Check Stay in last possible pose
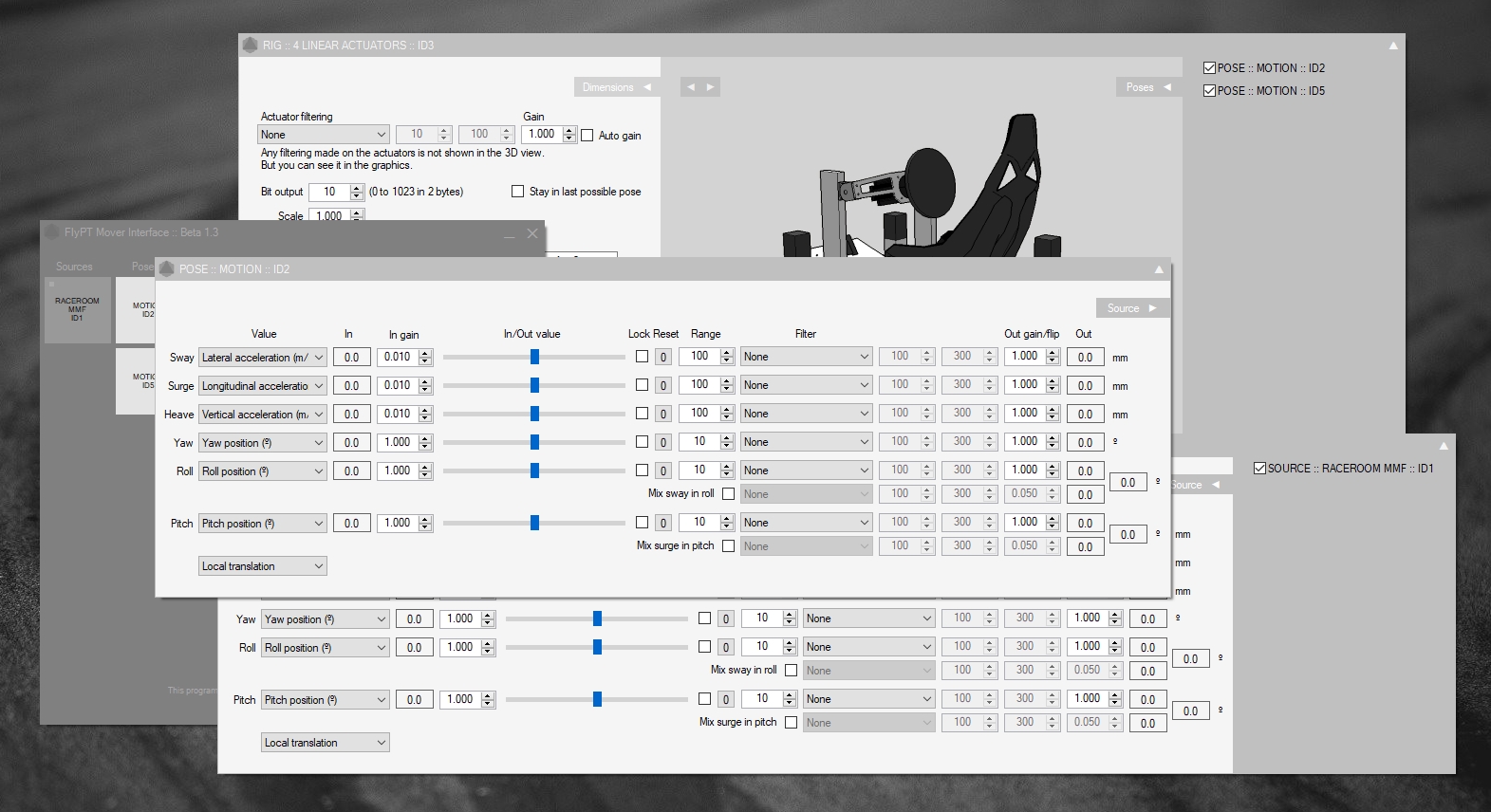Image resolution: width=1491 pixels, height=812 pixels. 517,192
